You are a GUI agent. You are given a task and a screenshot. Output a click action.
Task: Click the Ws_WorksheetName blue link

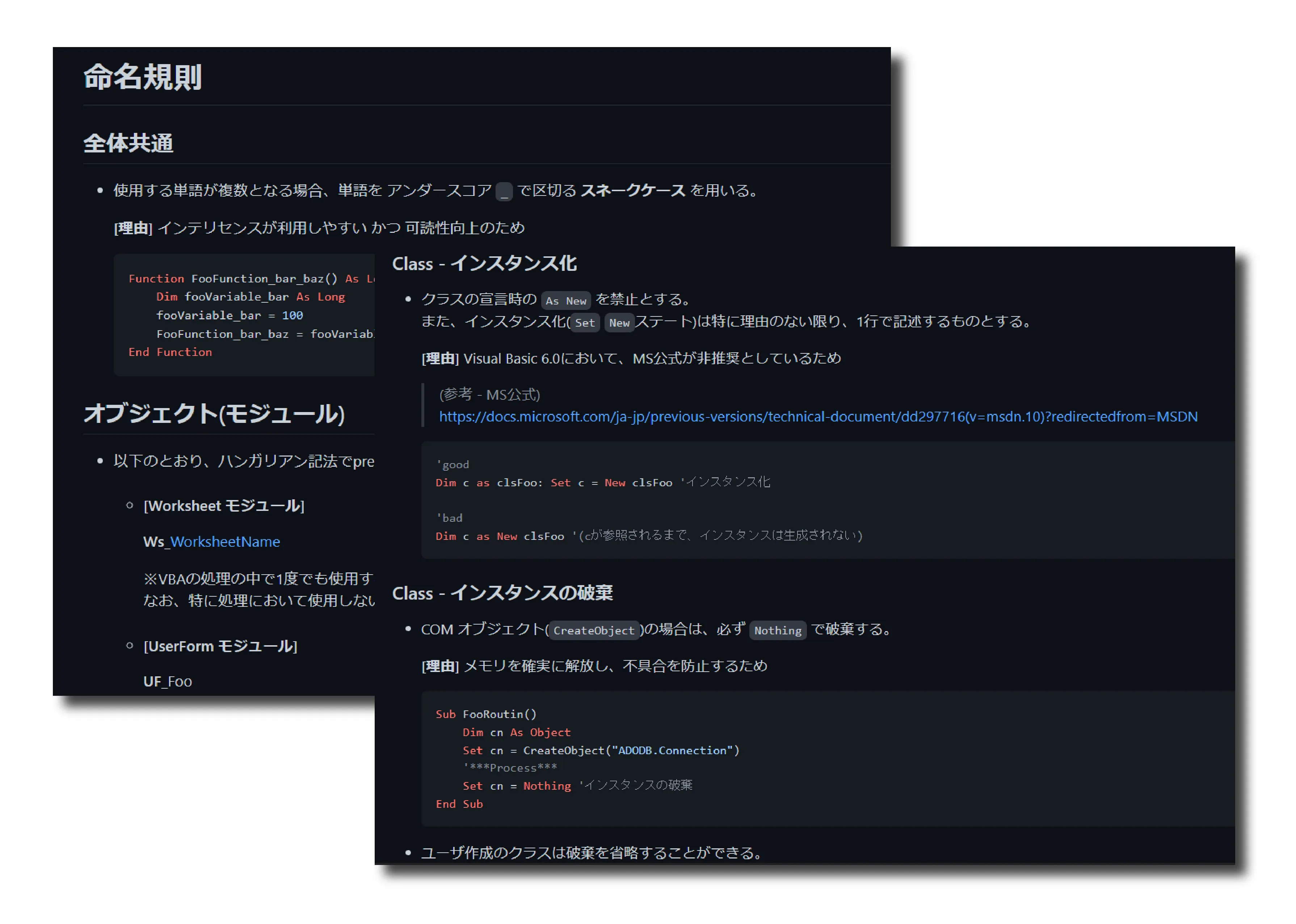pyautogui.click(x=212, y=541)
